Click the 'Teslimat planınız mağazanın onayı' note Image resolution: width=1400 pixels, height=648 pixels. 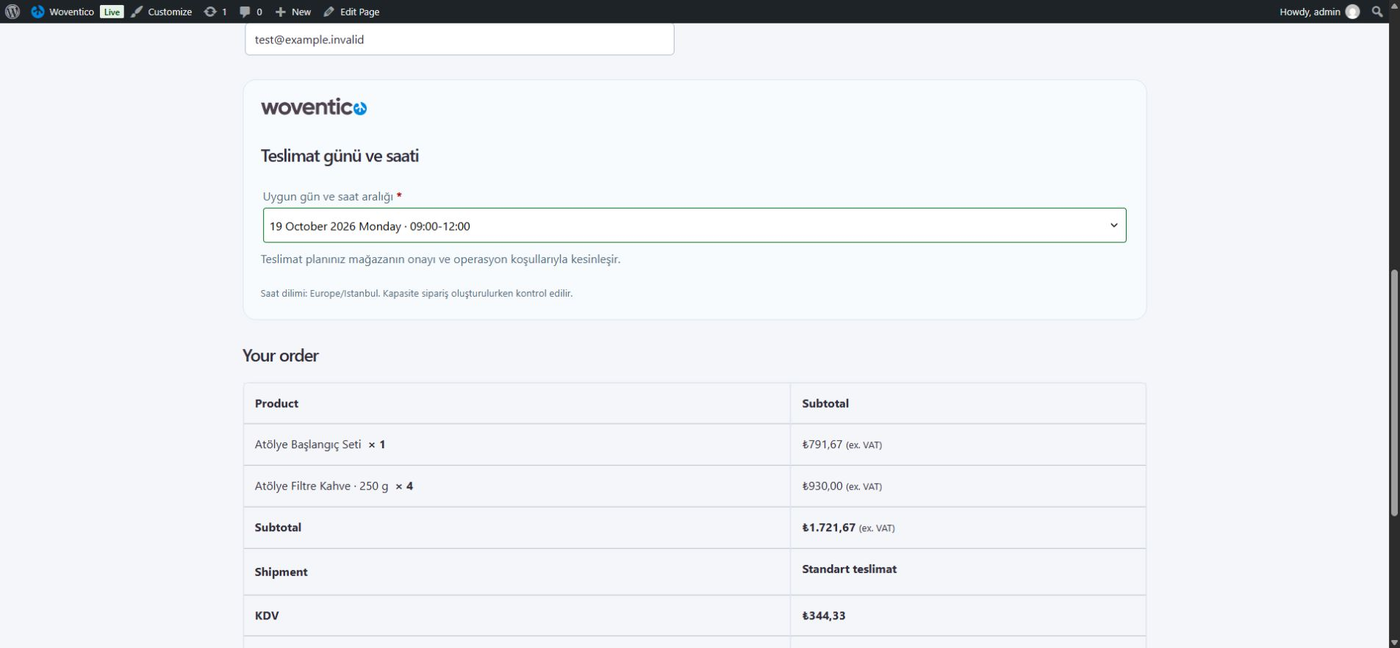(441, 259)
